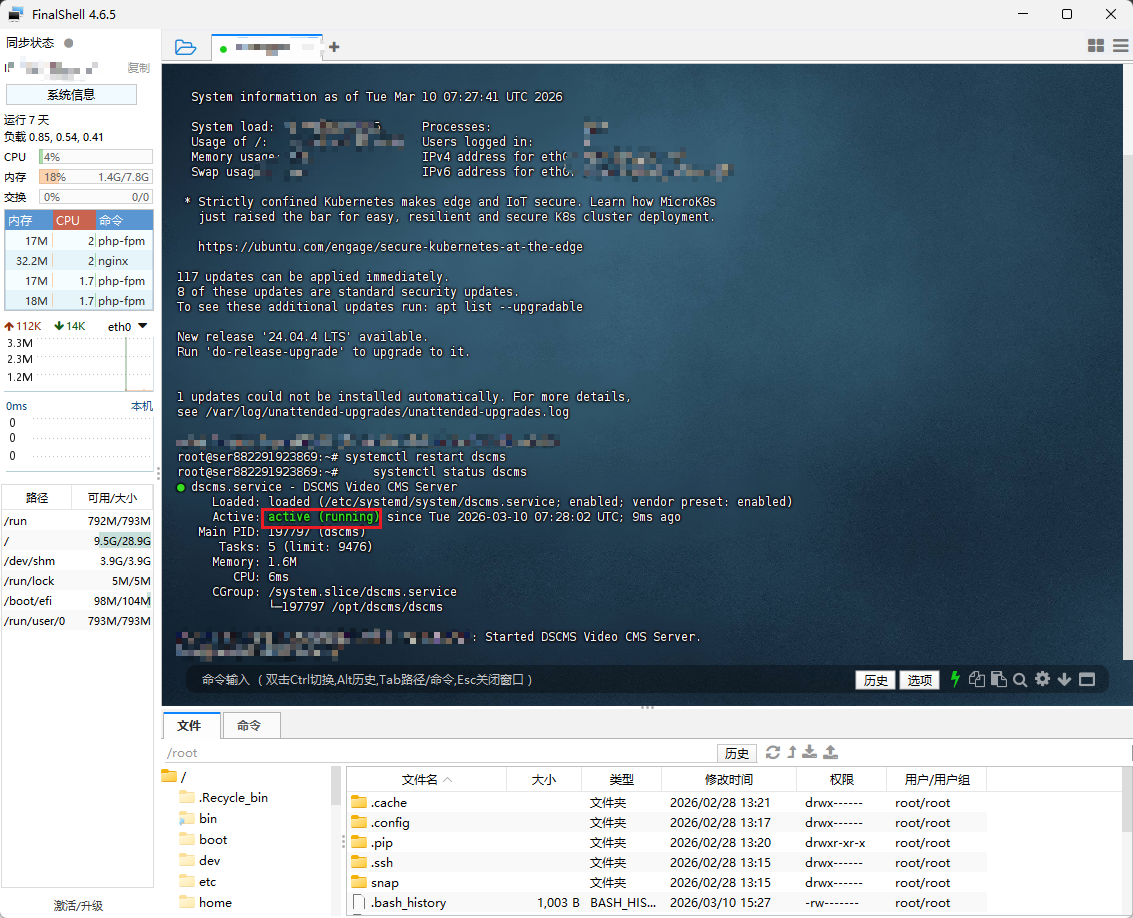Refresh the file list

coord(772,752)
